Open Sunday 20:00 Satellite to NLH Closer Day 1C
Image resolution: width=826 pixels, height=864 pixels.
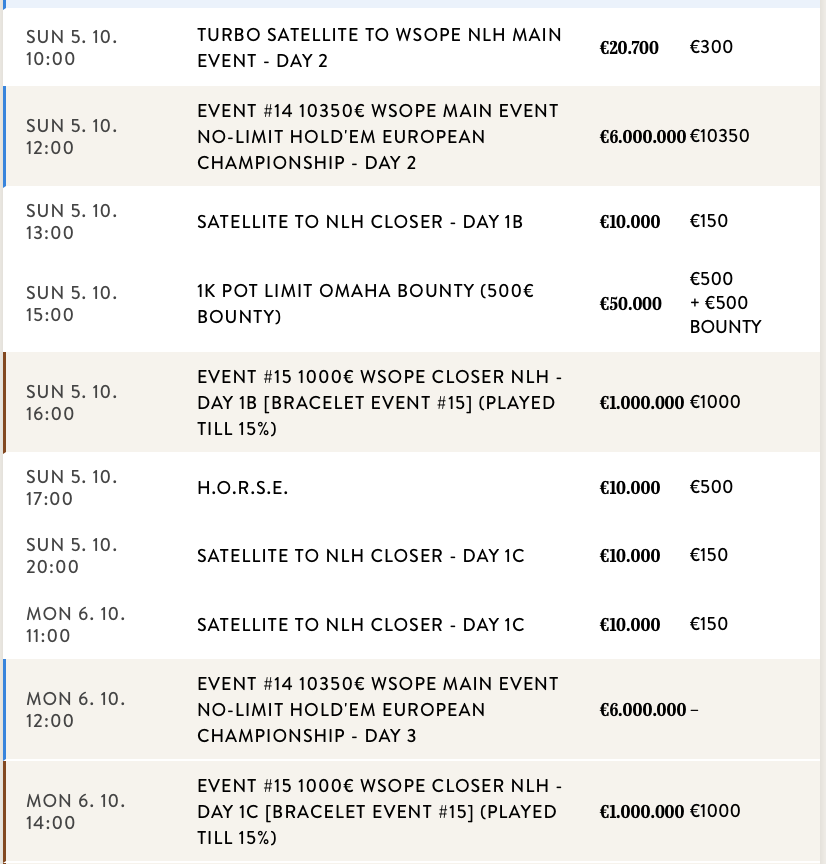coord(360,555)
